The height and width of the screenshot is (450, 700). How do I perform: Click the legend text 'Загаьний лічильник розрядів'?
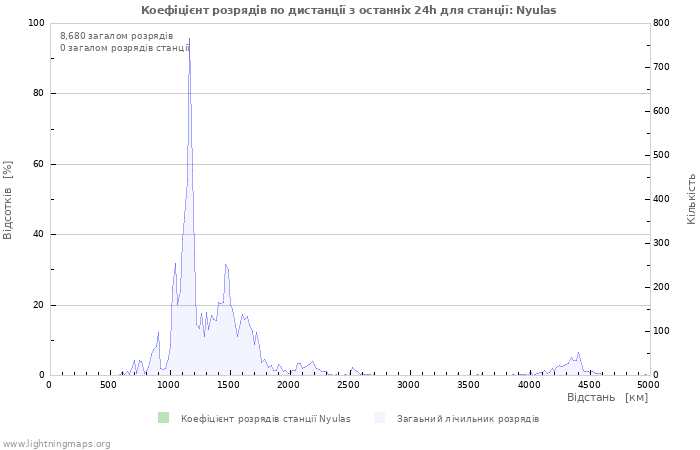468,419
